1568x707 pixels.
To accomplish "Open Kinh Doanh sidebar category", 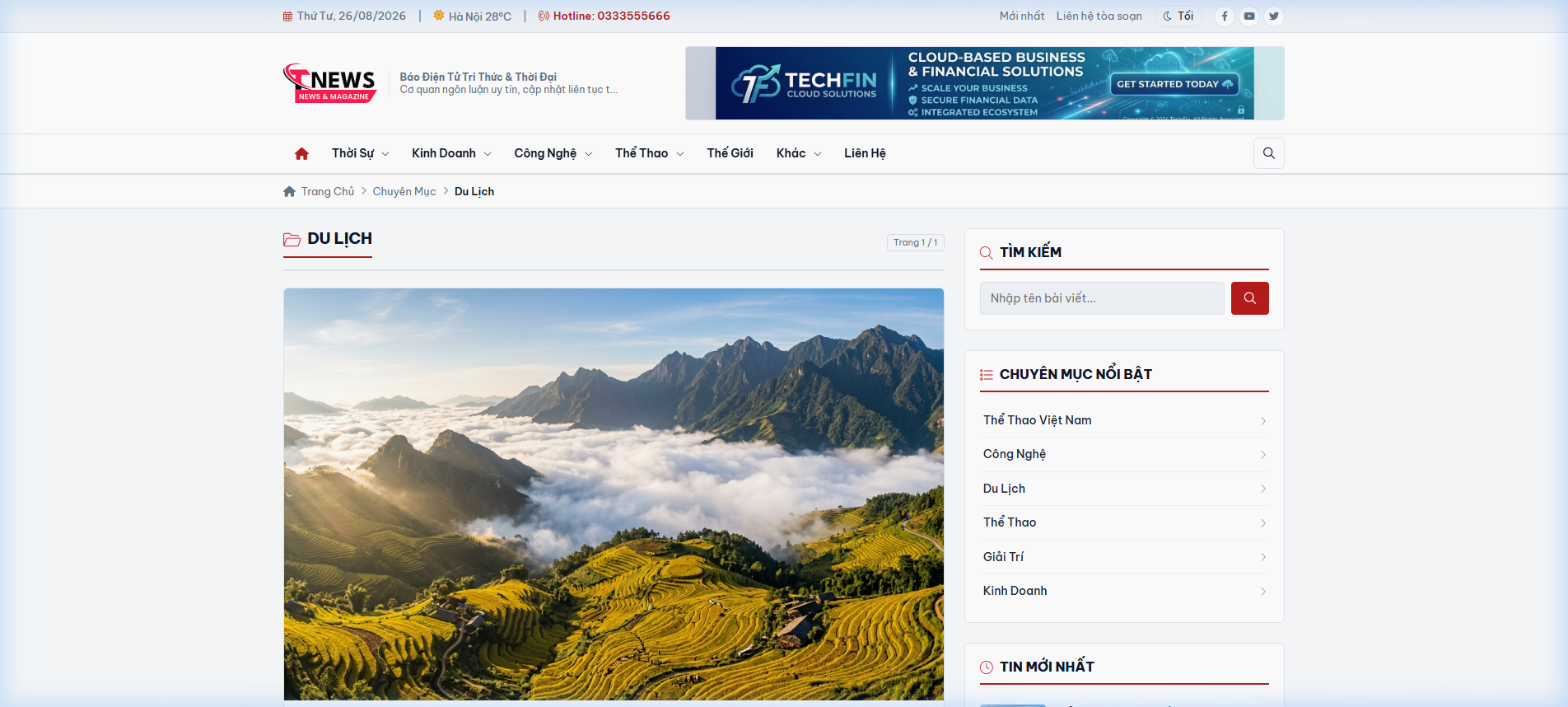I will pyautogui.click(x=1124, y=591).
